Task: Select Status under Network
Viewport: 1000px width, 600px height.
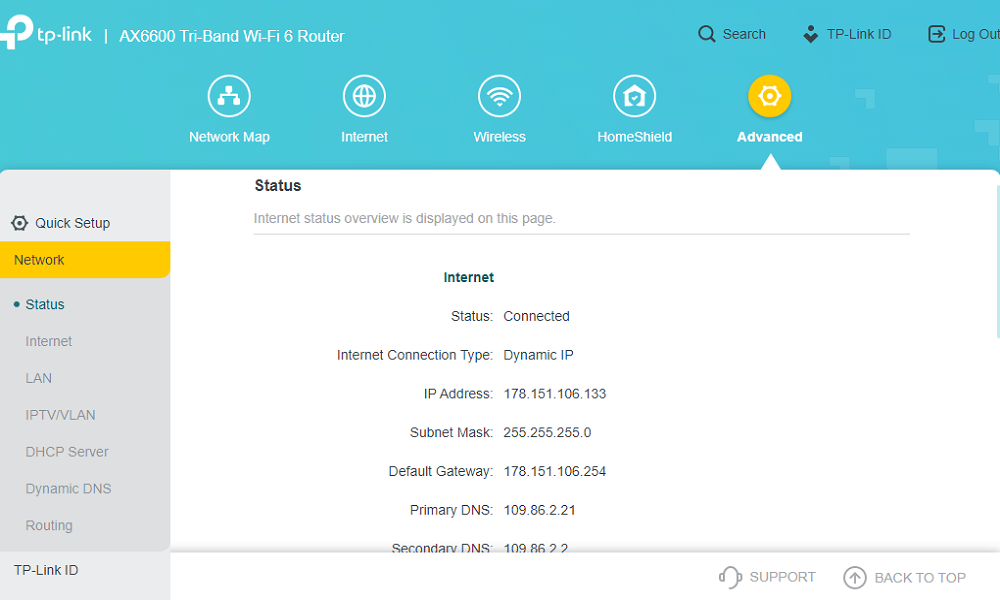Action: click(x=45, y=304)
